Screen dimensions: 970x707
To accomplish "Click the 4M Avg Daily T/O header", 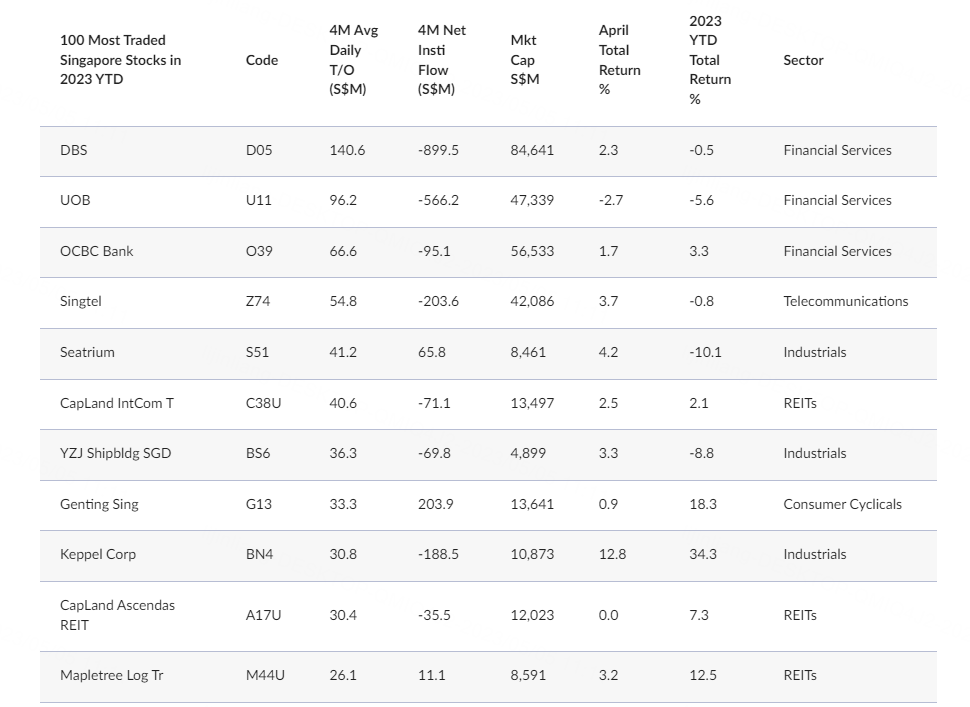I will (x=353, y=60).
